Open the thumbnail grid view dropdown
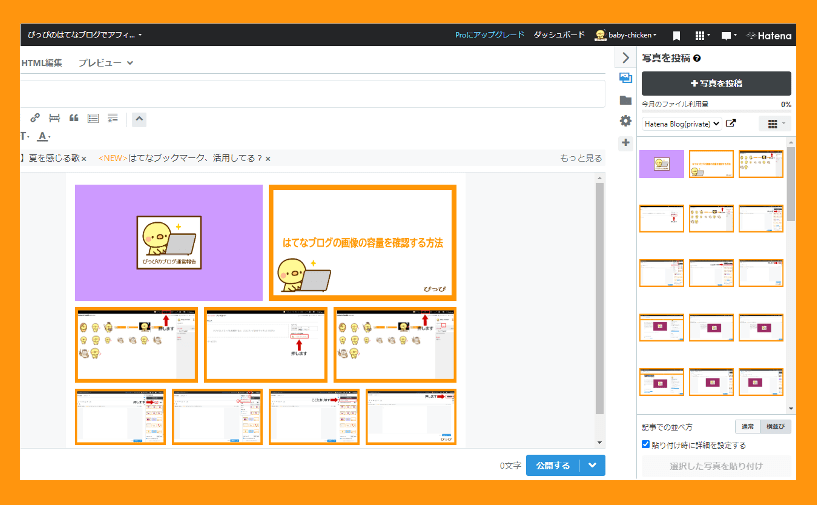This screenshot has width=817, height=505. (x=775, y=124)
